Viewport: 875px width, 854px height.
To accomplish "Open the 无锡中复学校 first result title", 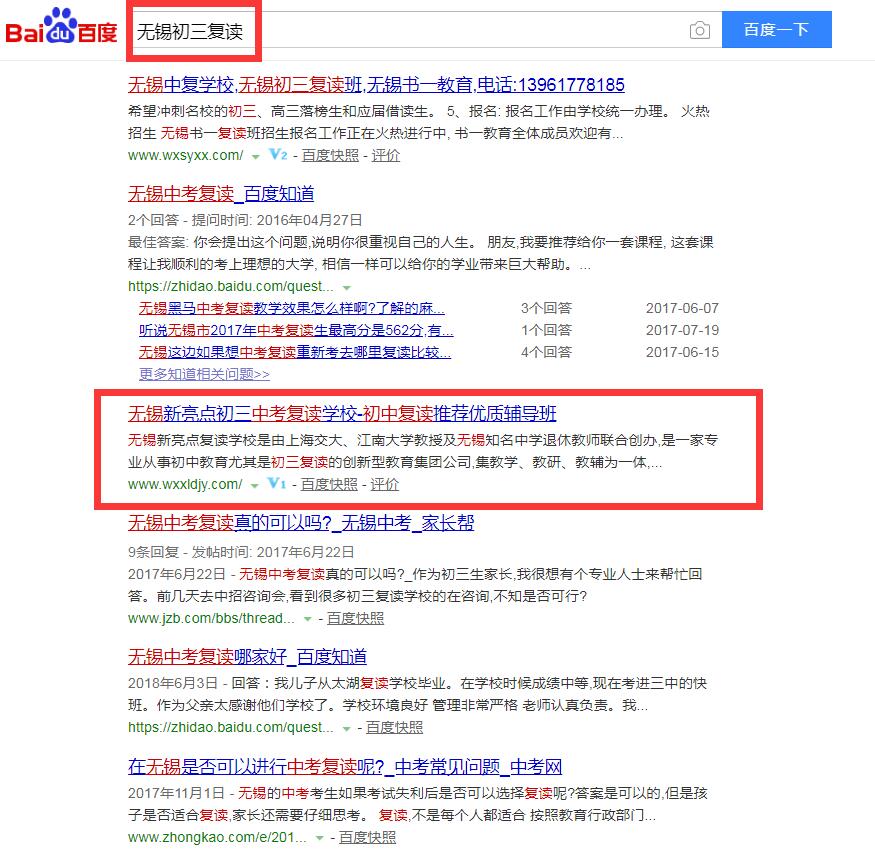I will coord(376,85).
